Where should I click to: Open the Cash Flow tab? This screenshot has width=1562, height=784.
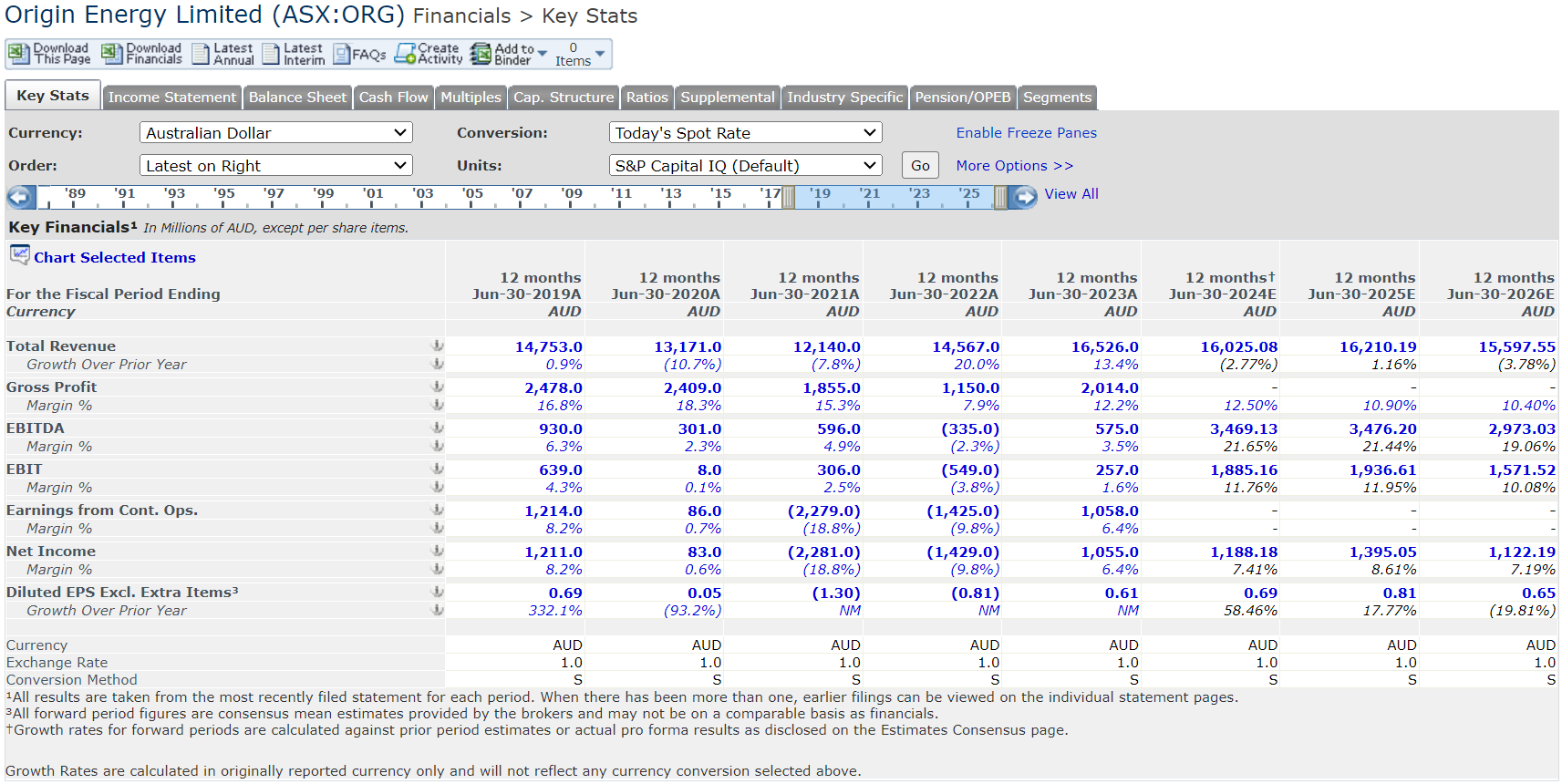[x=393, y=98]
